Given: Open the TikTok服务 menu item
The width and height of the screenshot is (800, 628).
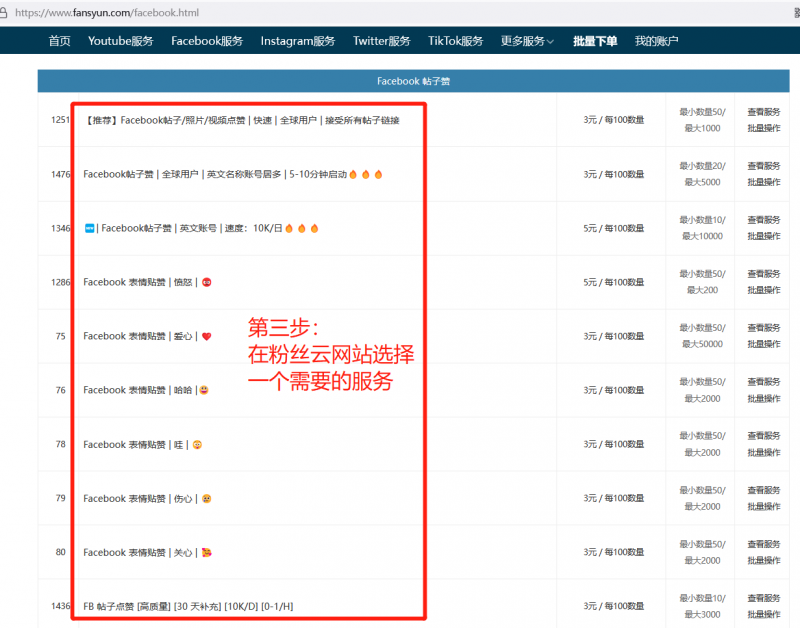Looking at the screenshot, I should (x=456, y=41).
